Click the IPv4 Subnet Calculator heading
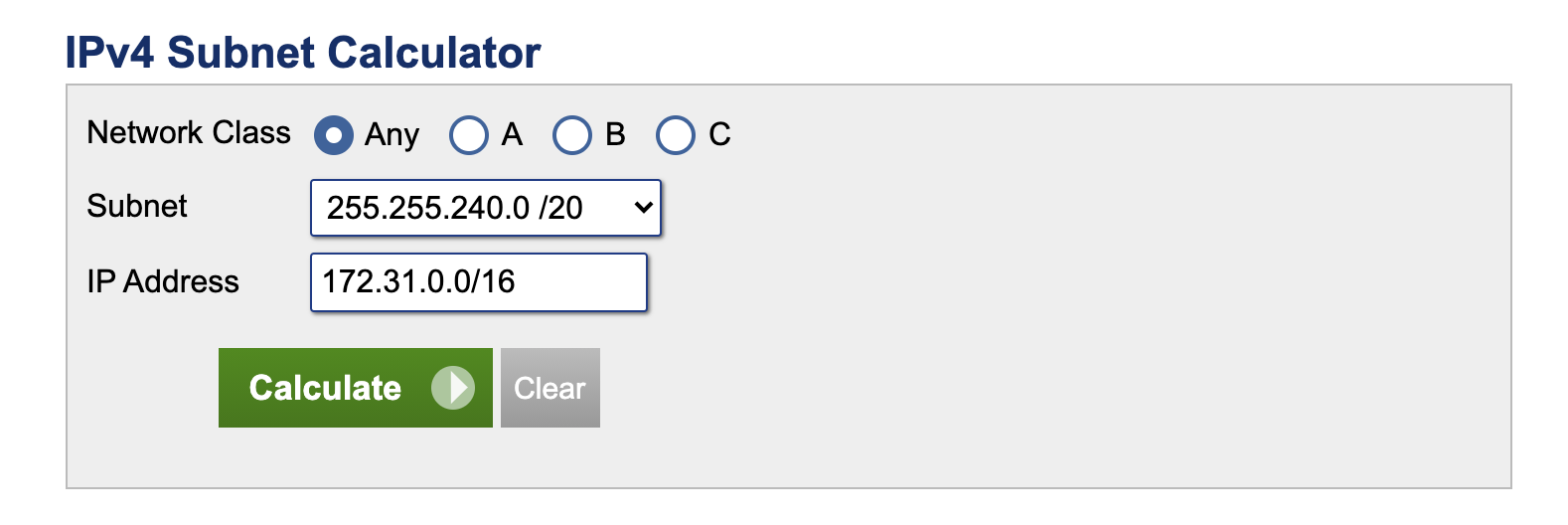1568x525 pixels. click(303, 53)
